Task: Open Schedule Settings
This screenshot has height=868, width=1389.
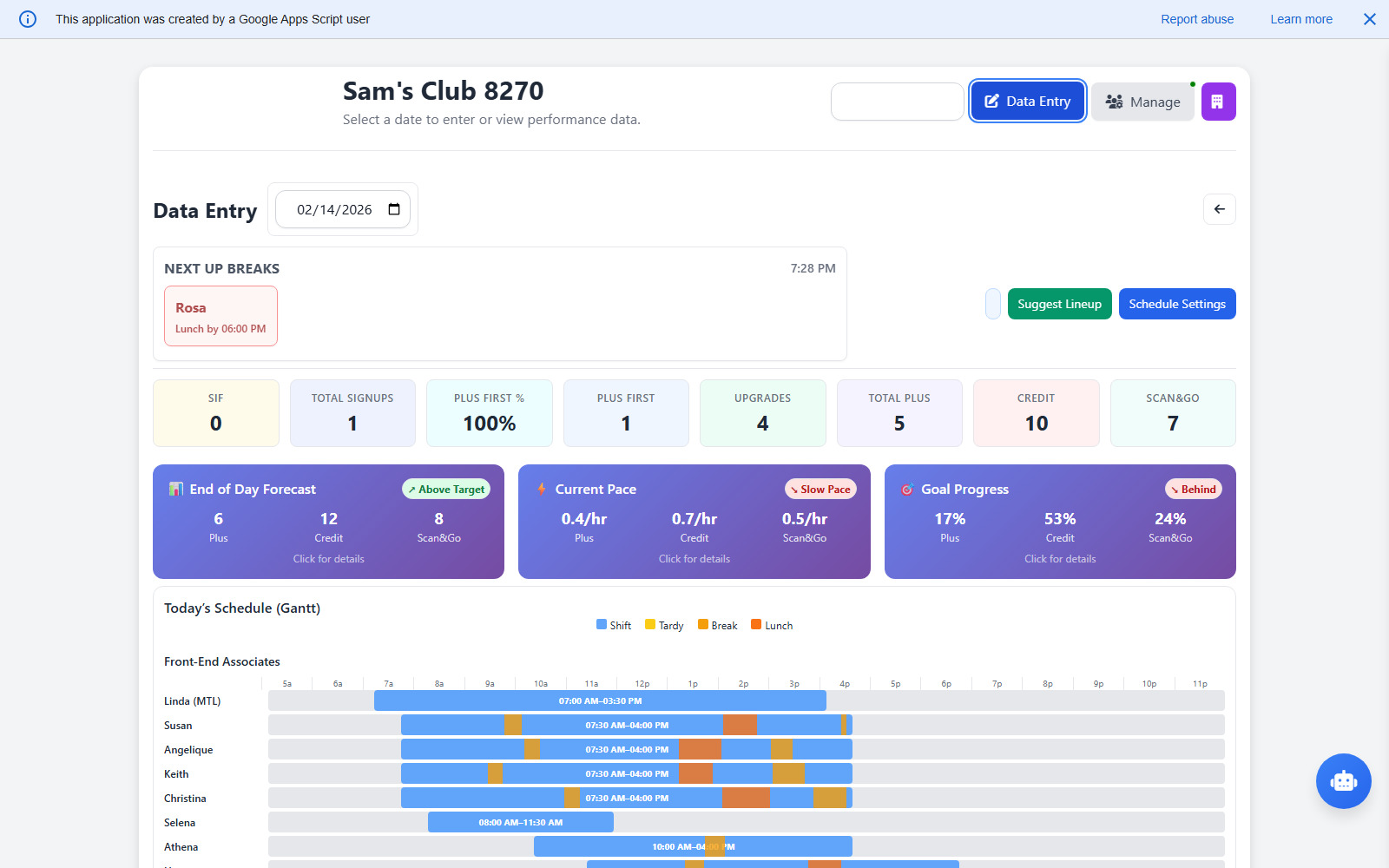Action: (x=1177, y=304)
